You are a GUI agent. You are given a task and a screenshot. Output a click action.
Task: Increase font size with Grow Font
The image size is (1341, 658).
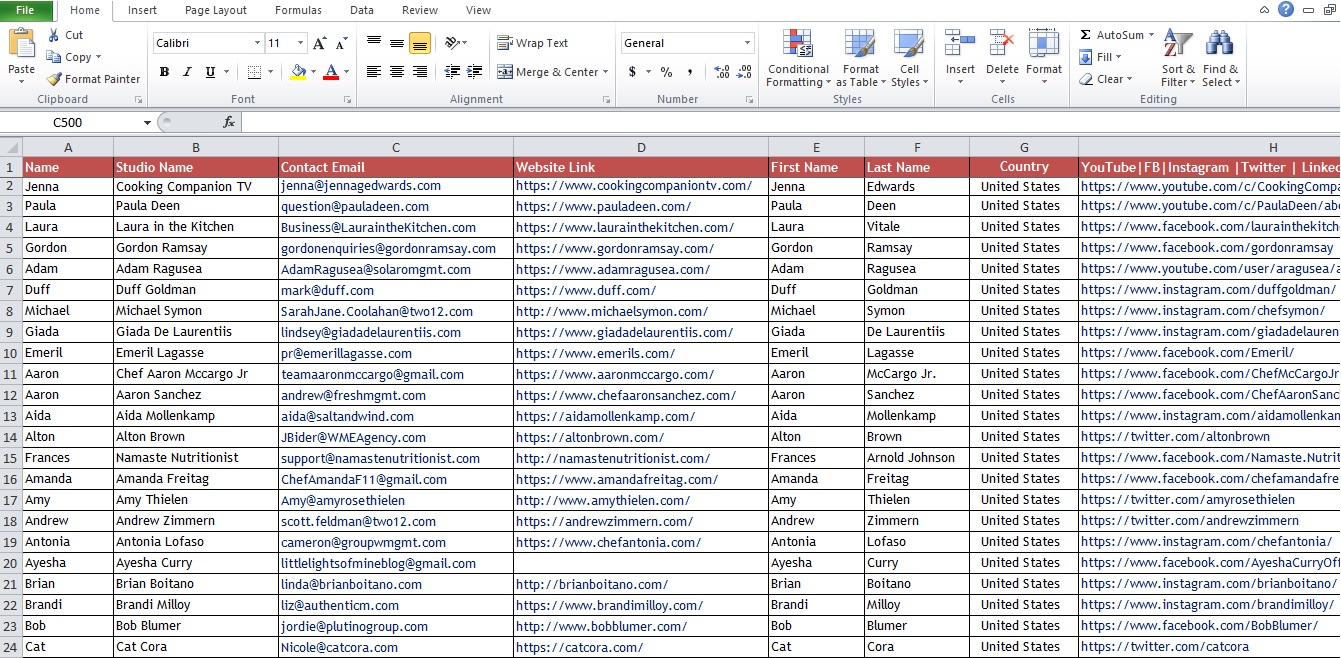(x=320, y=43)
